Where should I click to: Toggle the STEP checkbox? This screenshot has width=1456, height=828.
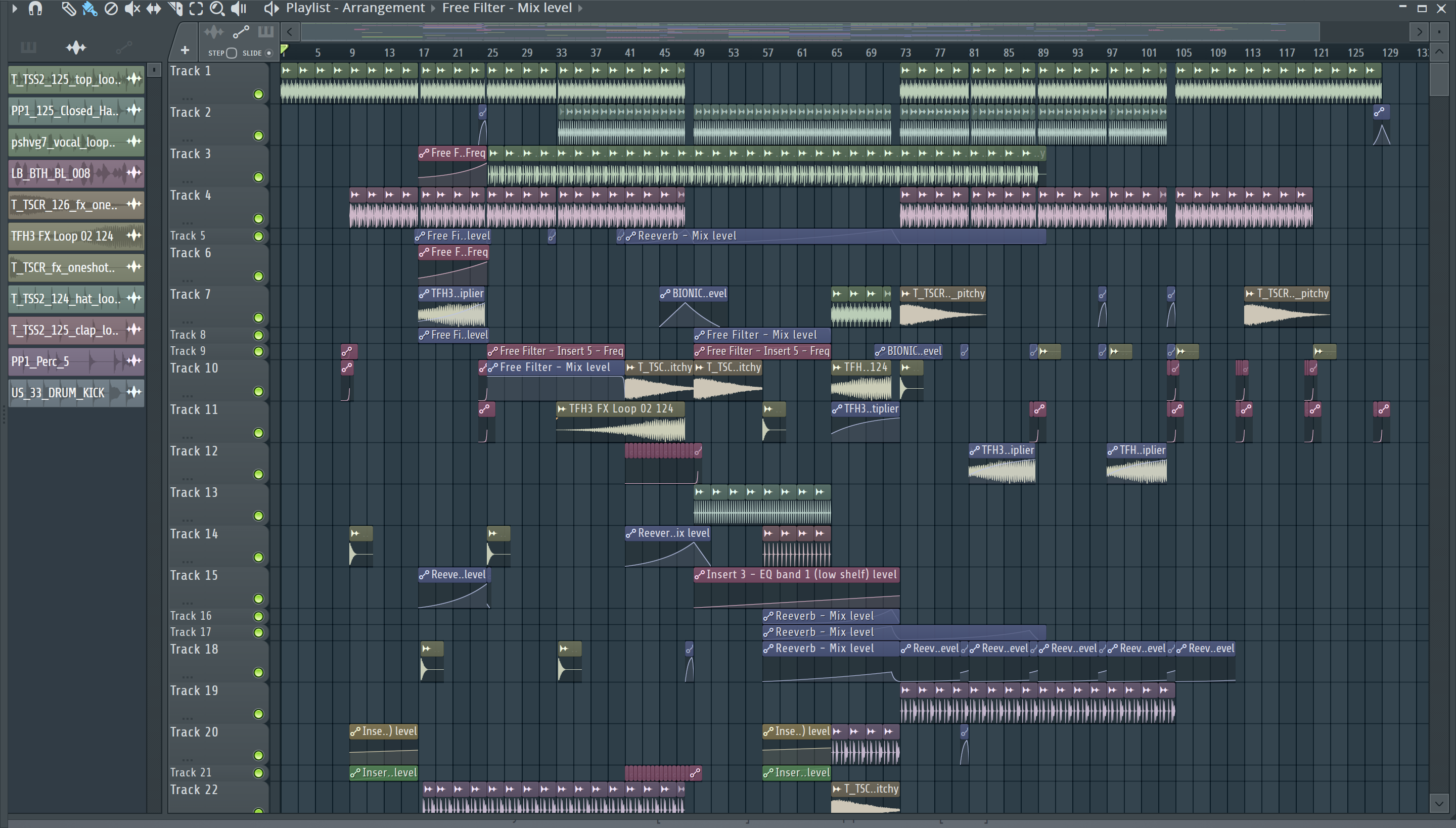click(x=231, y=53)
